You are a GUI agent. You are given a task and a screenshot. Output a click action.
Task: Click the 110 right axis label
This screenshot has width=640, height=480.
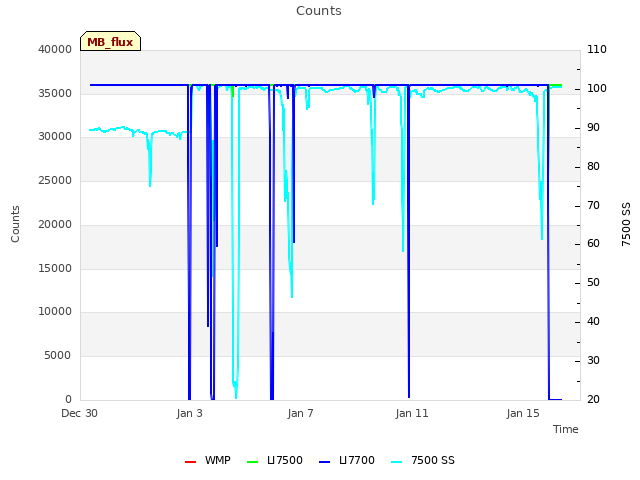coord(597,49)
